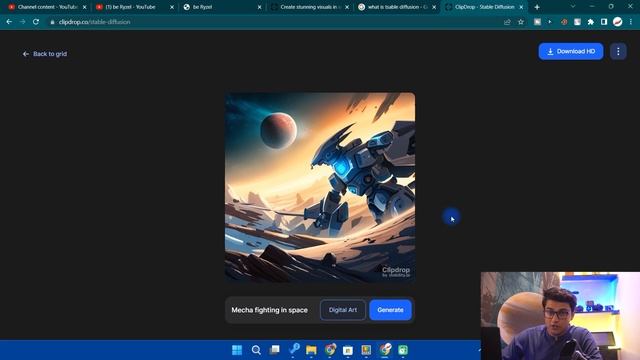
Task: Open File Explorer from taskbar
Action: point(311,350)
